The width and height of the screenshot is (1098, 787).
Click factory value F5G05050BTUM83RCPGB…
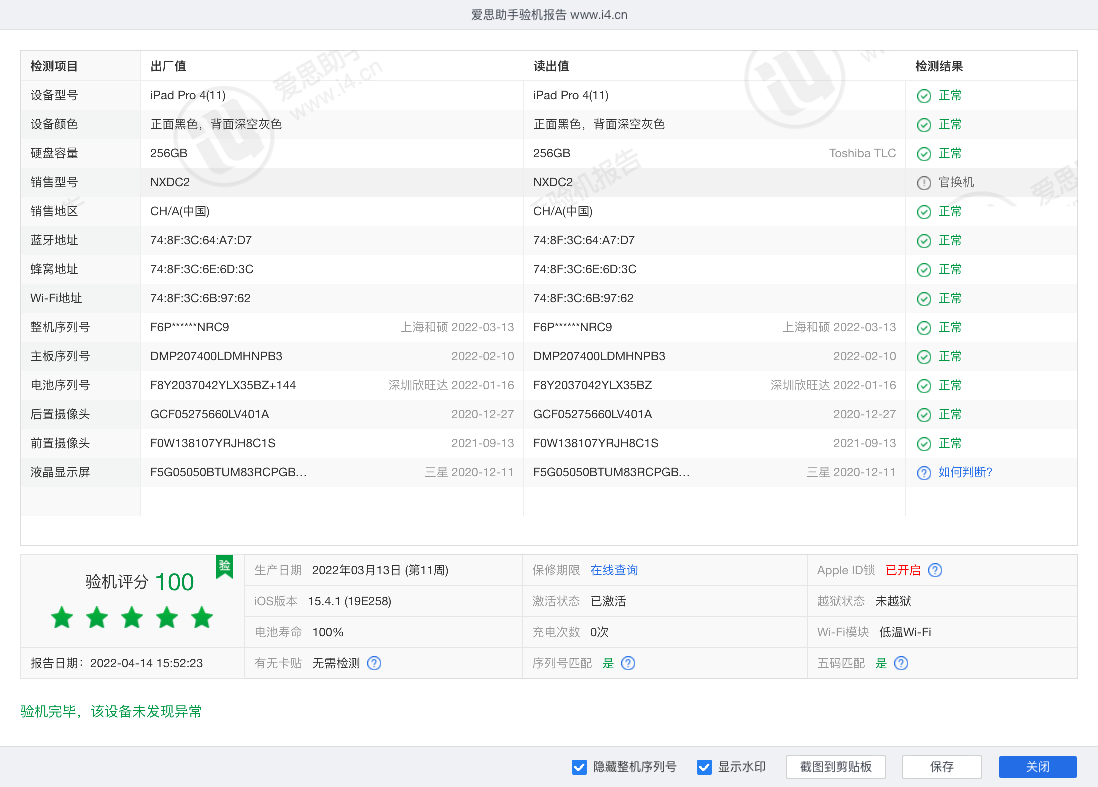[x=228, y=472]
